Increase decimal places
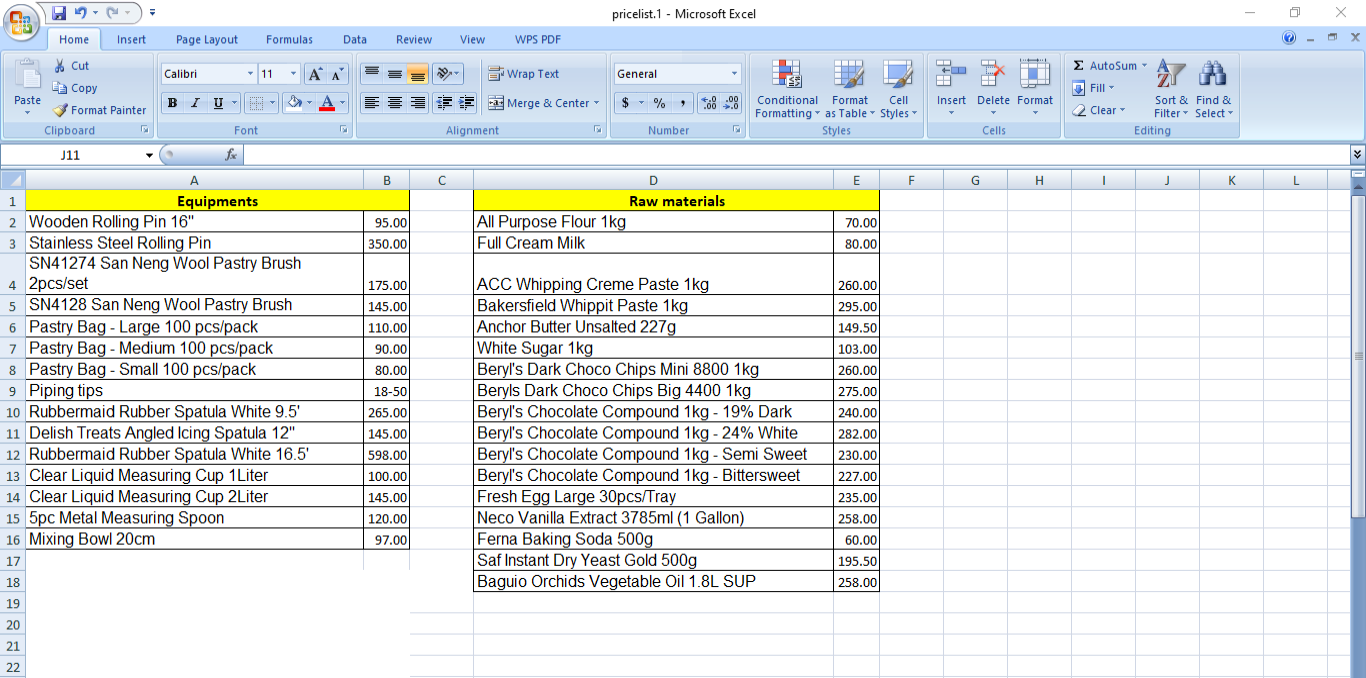 pyautogui.click(x=709, y=103)
